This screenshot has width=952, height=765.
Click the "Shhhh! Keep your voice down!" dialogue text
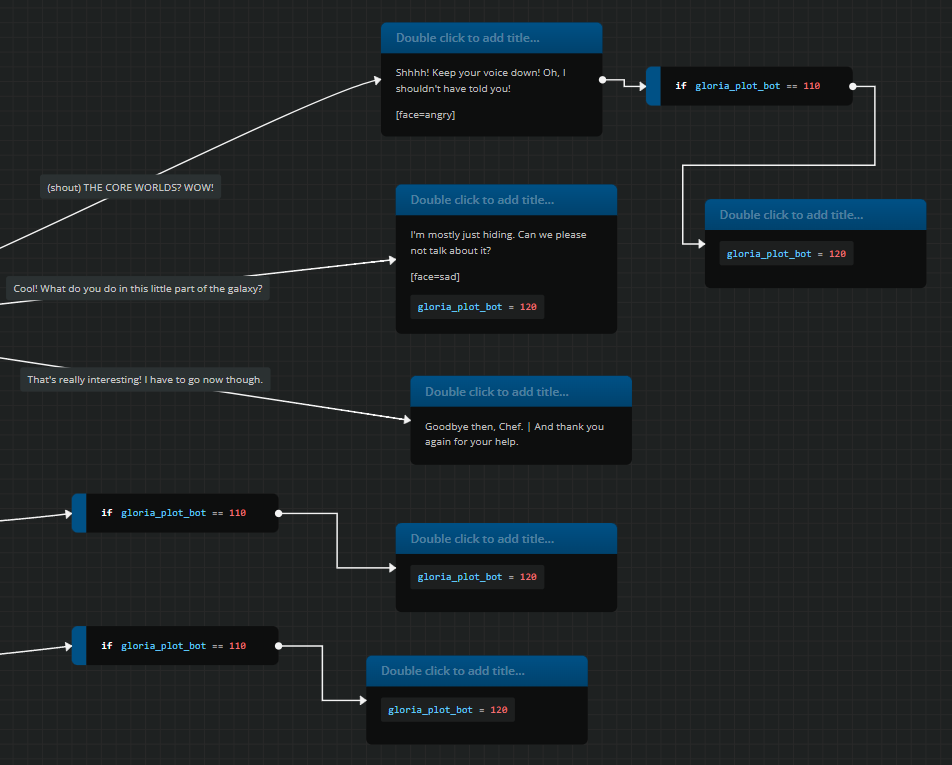[480, 80]
